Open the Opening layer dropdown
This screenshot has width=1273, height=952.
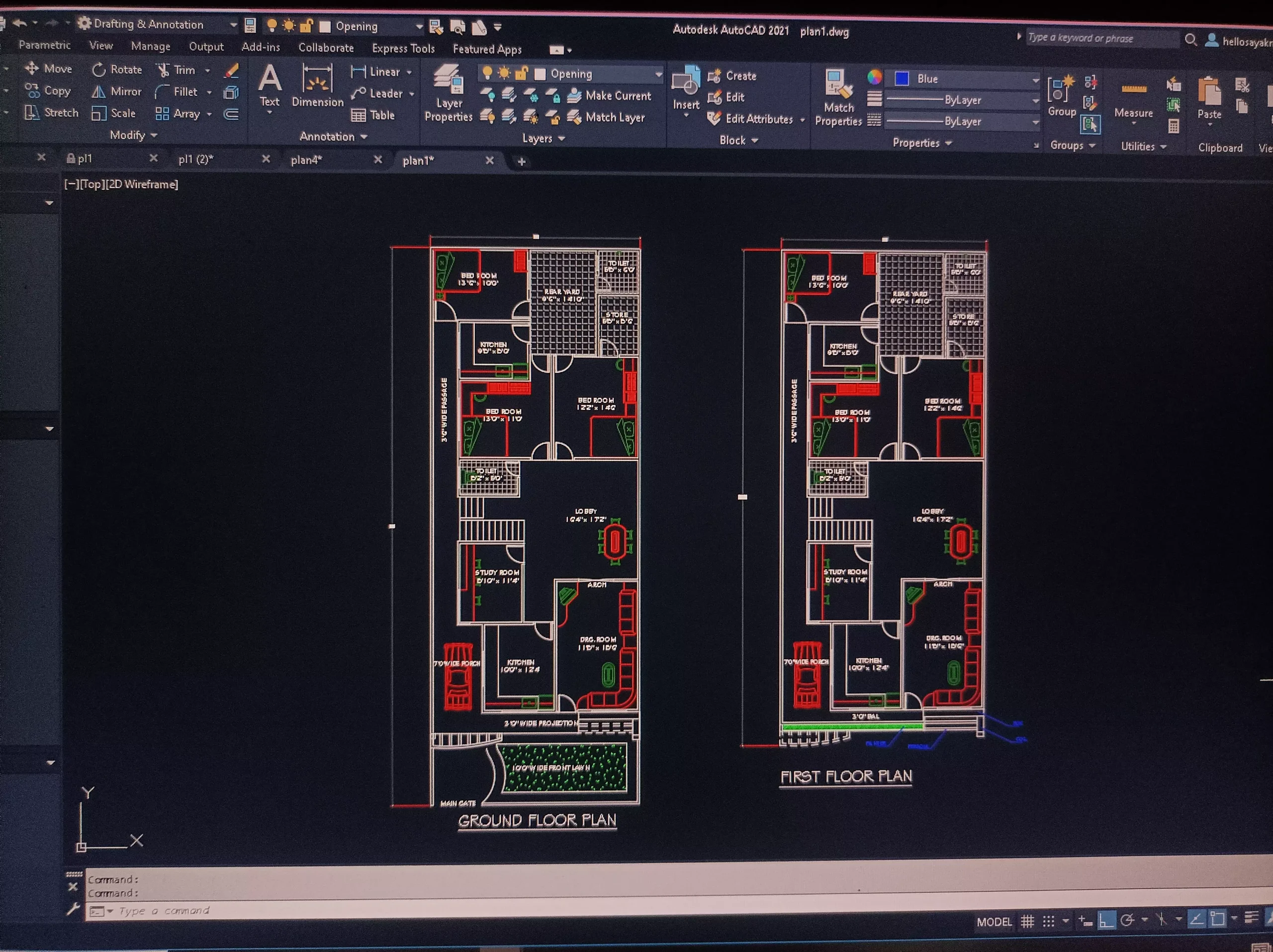tap(658, 74)
